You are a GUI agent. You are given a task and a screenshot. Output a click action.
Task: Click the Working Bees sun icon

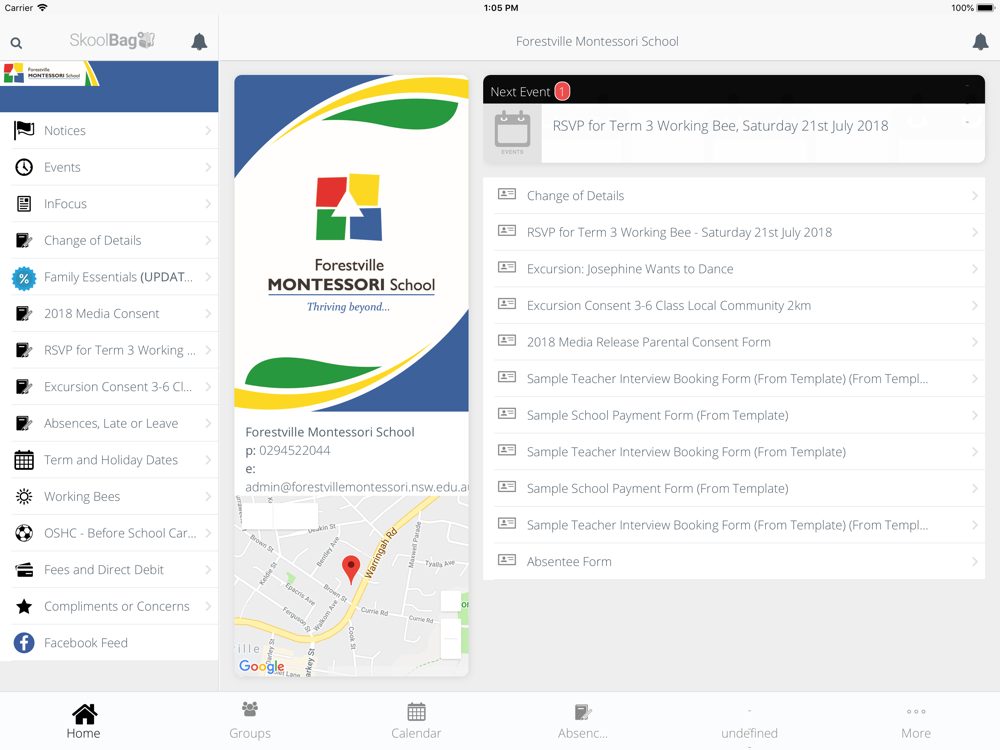[x=24, y=497]
